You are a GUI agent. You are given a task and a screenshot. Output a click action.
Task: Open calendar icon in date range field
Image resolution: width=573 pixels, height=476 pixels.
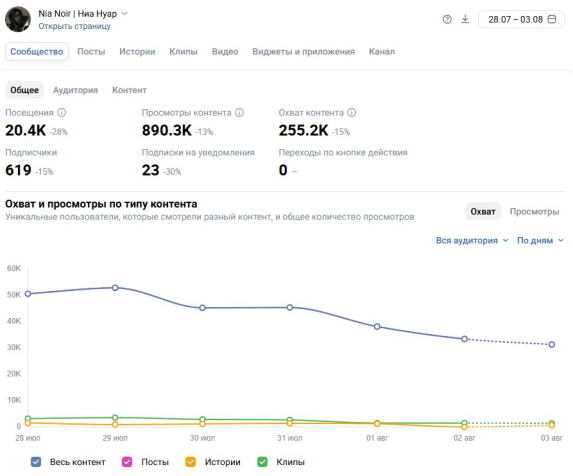(552, 19)
